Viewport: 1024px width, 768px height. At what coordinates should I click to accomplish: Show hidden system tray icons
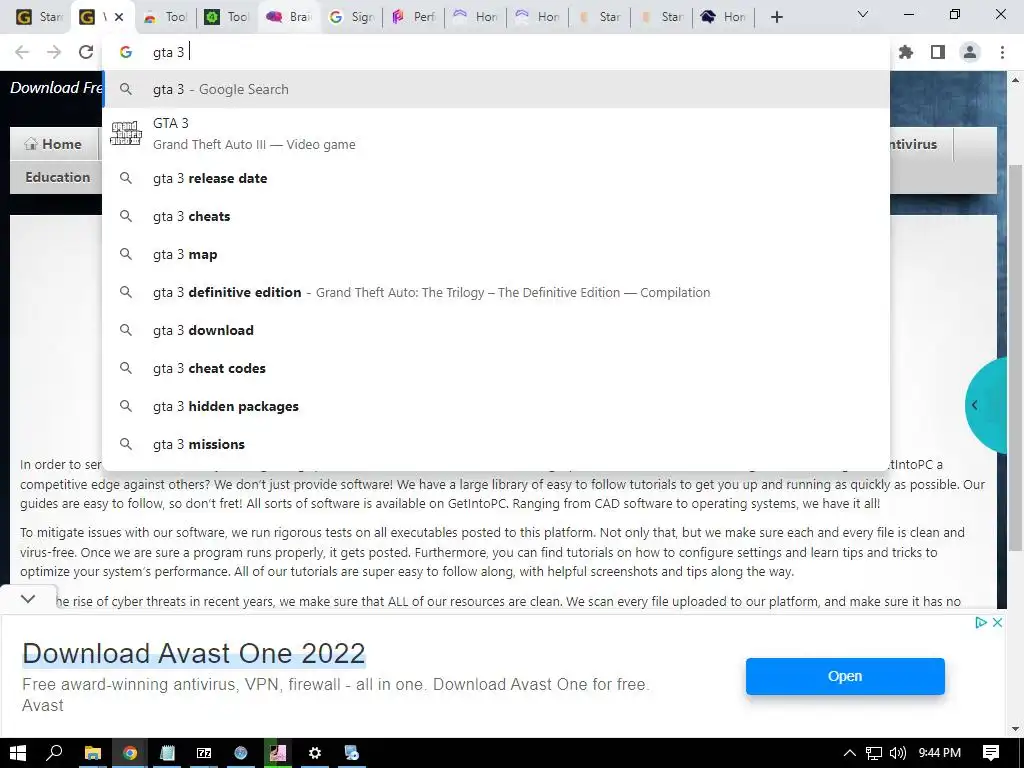[849, 753]
